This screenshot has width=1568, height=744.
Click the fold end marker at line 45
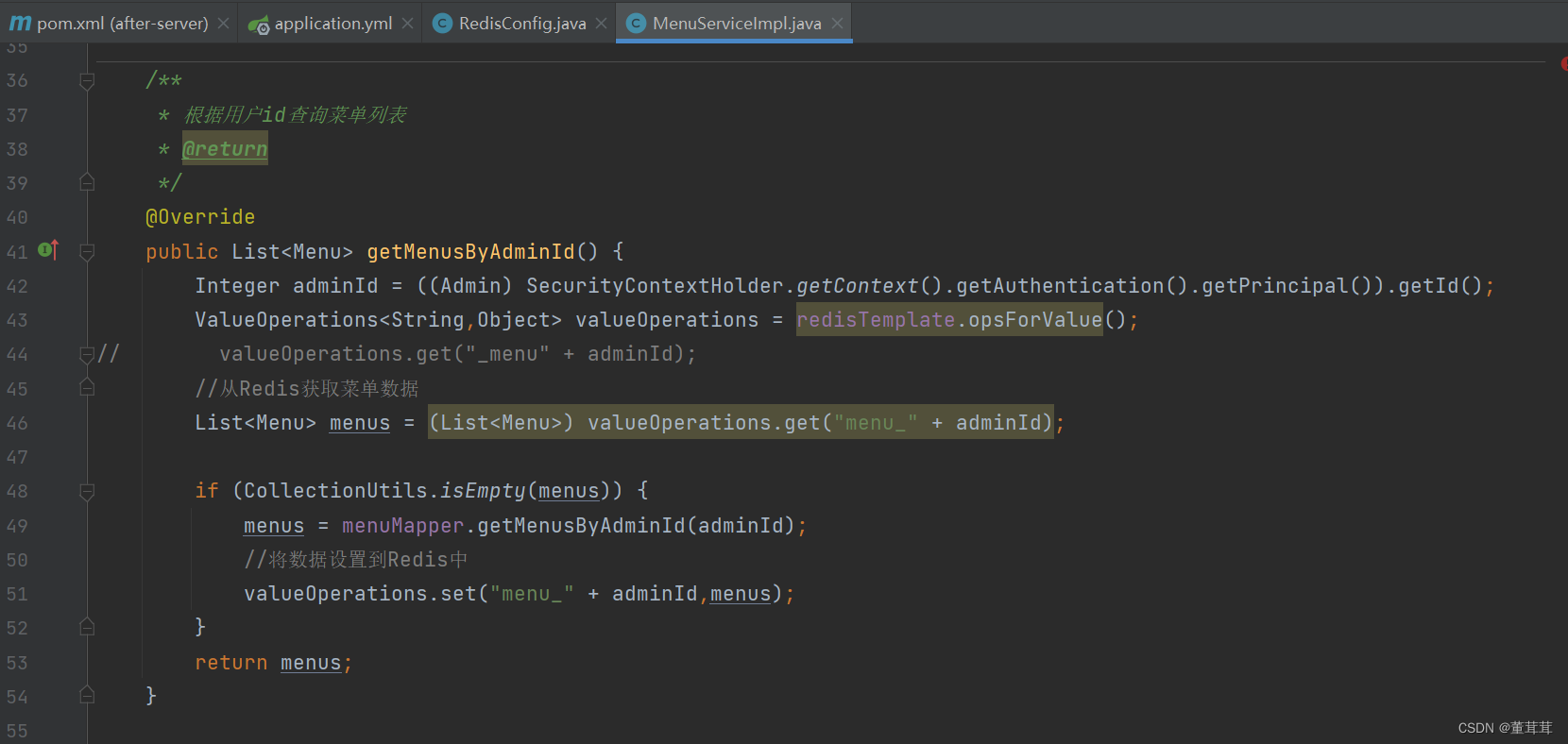pyautogui.click(x=87, y=388)
